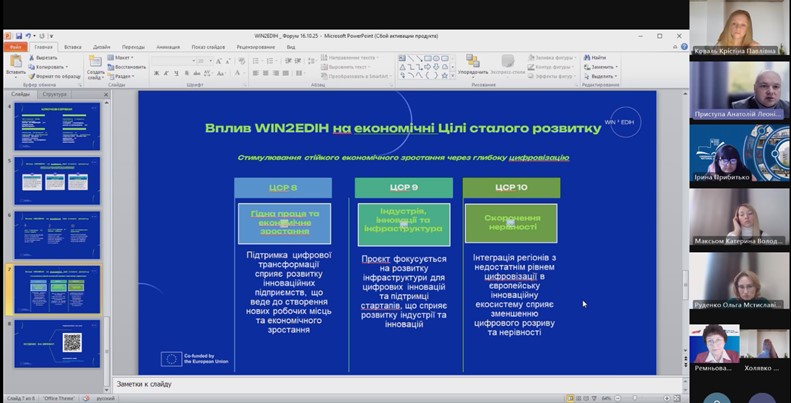Open the Анимация ribbon tab

168,46
